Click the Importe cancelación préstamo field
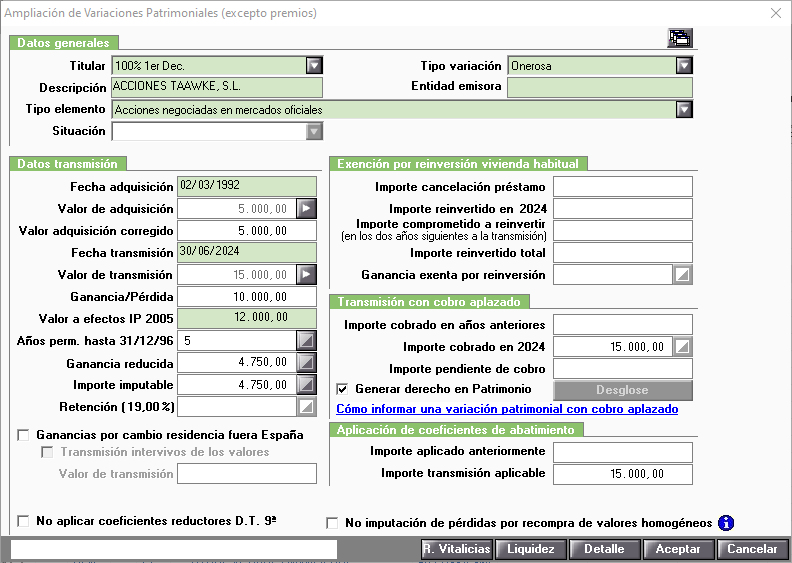 point(623,187)
